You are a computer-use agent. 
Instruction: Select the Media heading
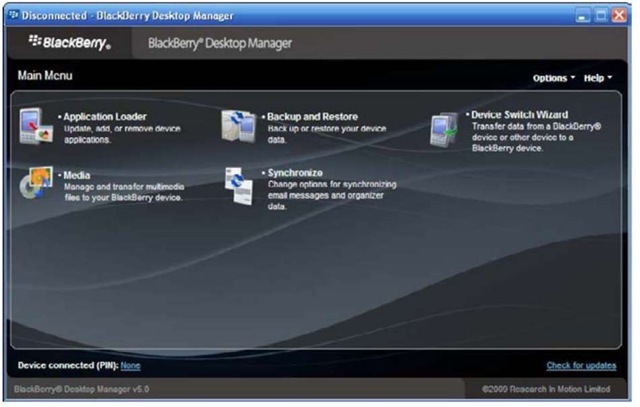[77, 176]
